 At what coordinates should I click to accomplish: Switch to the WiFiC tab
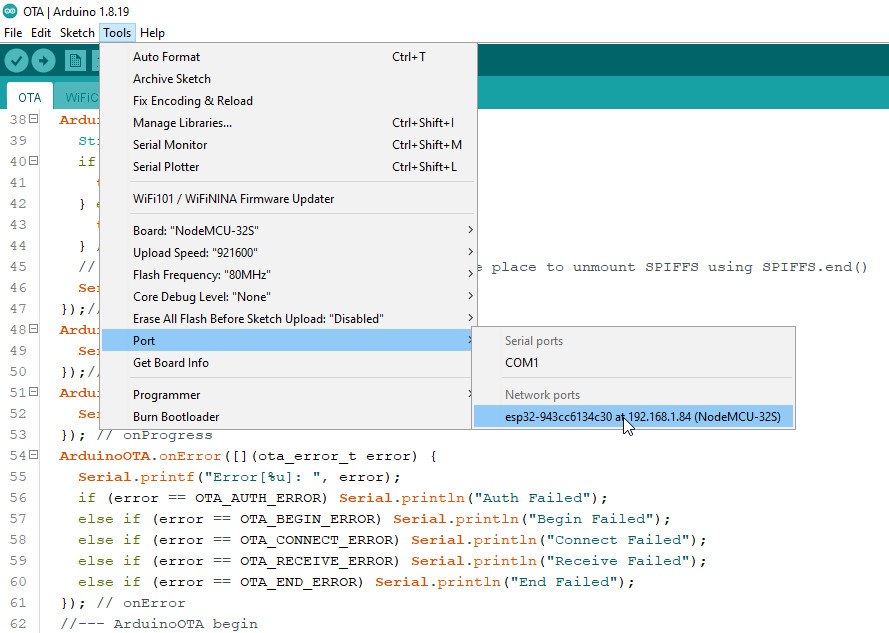click(78, 97)
